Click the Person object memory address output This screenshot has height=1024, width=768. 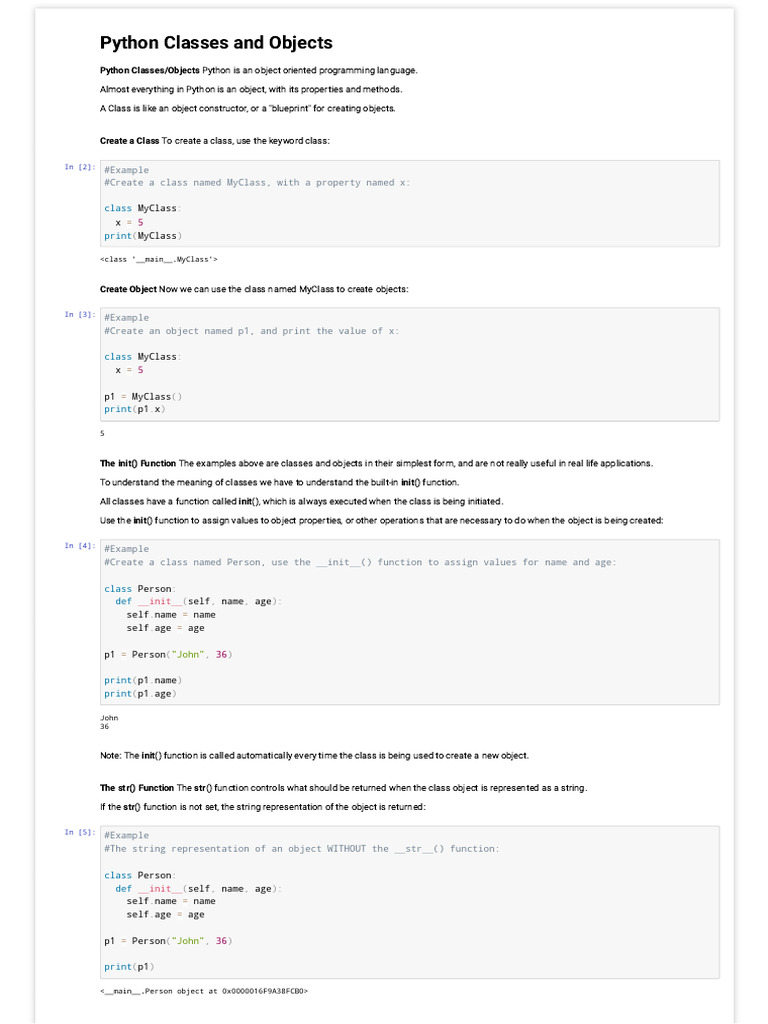[204, 991]
